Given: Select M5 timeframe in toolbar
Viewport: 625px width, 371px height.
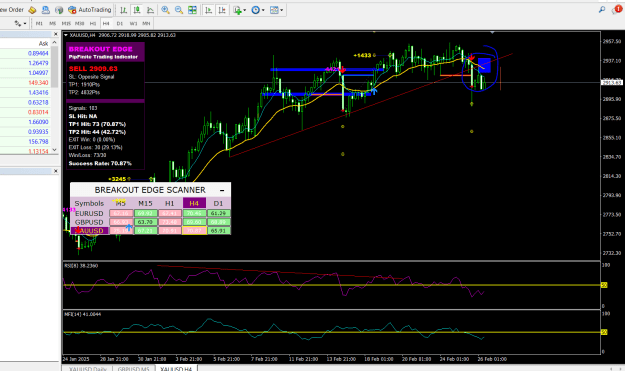Looking at the screenshot, I should tap(53, 24).
